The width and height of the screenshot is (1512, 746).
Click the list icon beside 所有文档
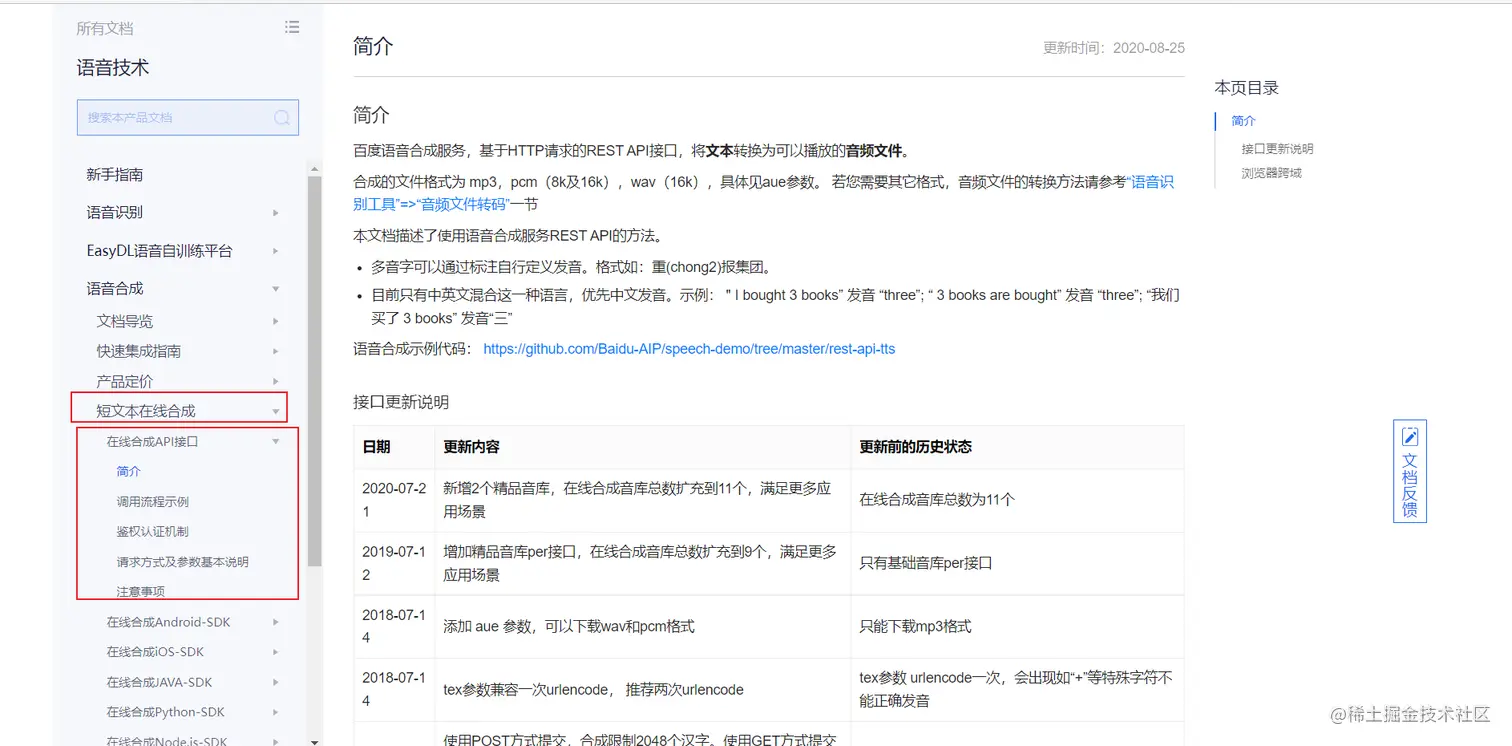pyautogui.click(x=292, y=27)
